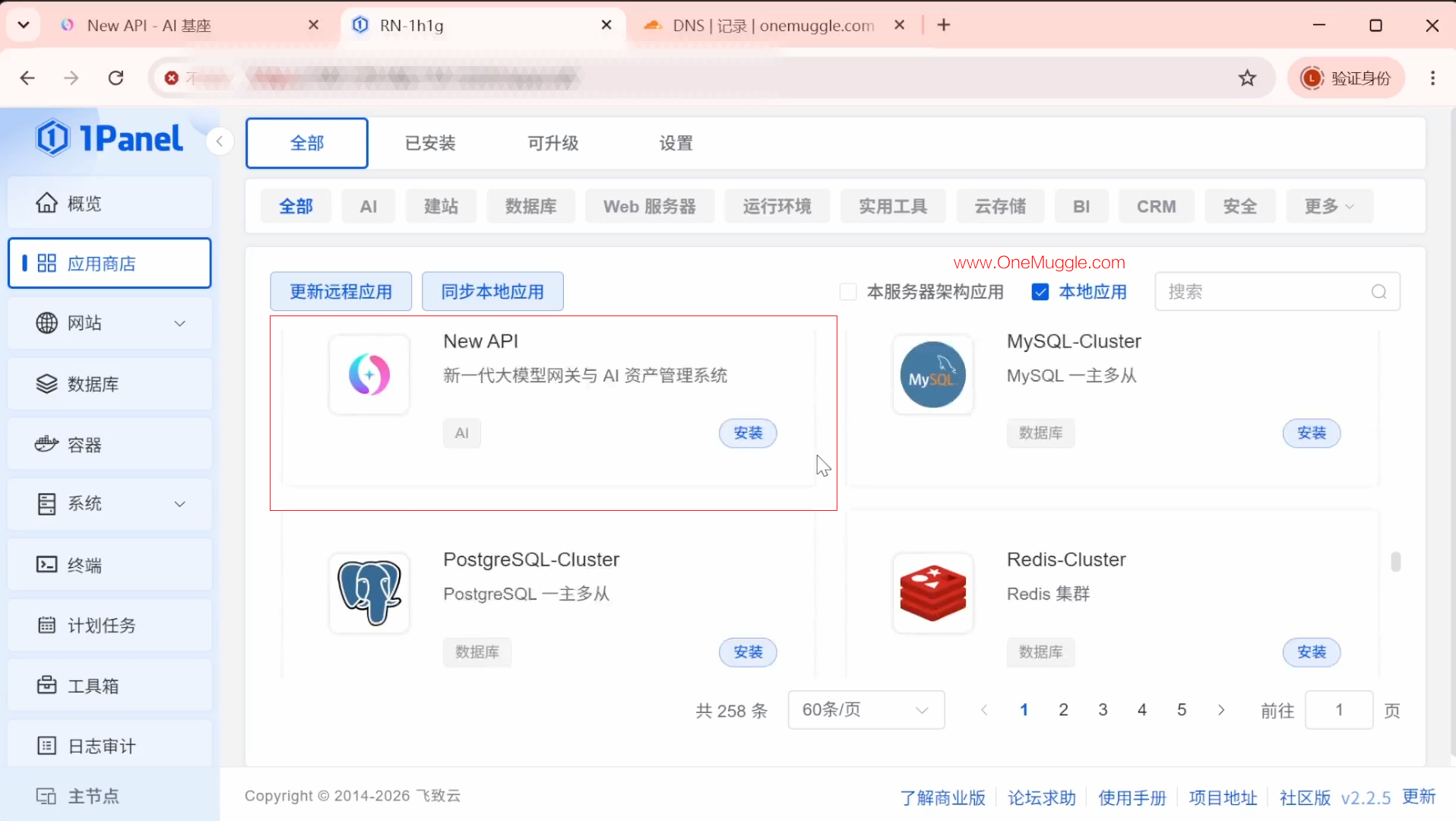The width and height of the screenshot is (1456, 821).
Task: Enable the 本服务器架构应用 checkbox
Action: click(848, 292)
